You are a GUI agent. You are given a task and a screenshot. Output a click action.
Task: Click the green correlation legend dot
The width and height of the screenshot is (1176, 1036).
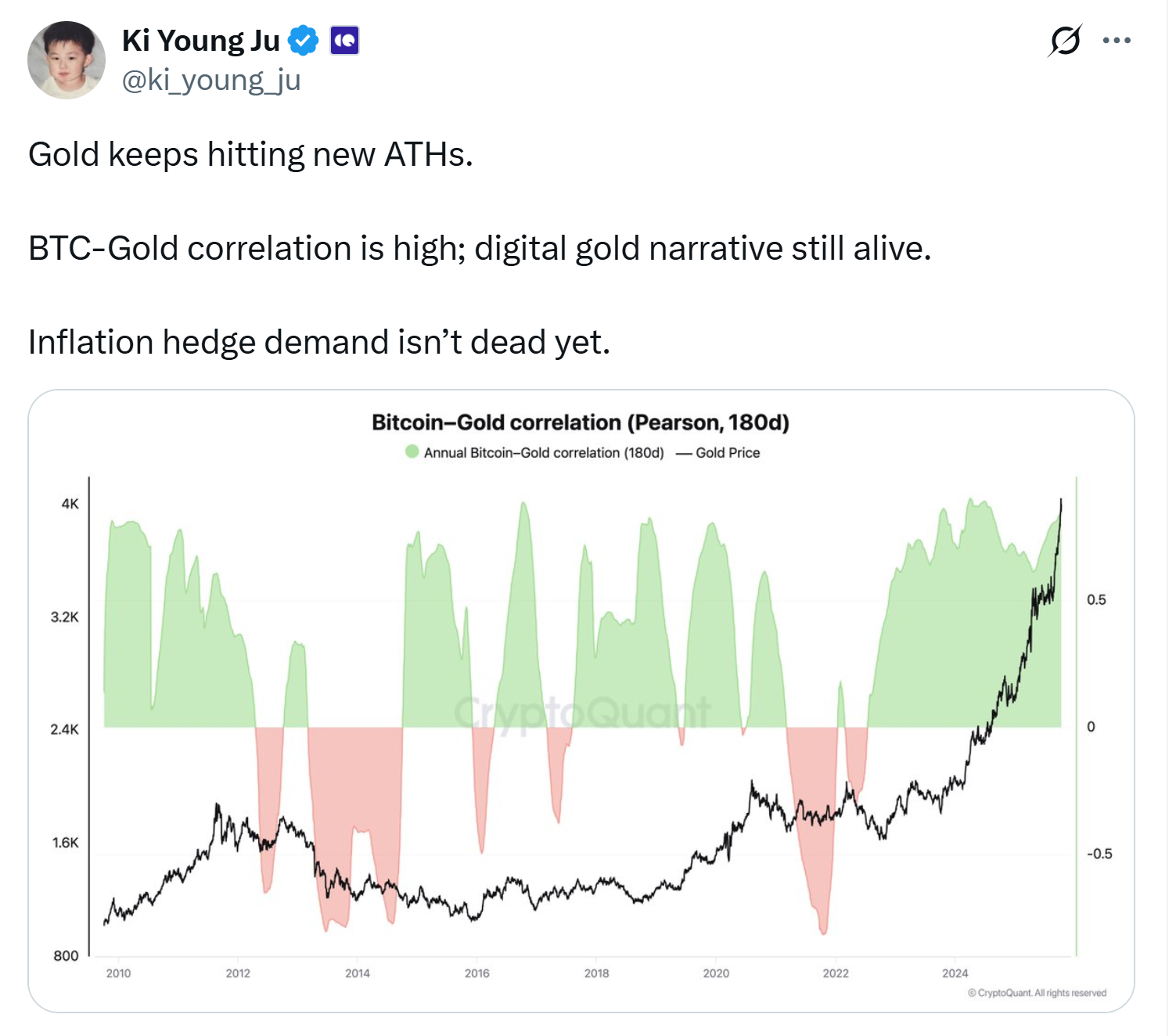pos(412,451)
